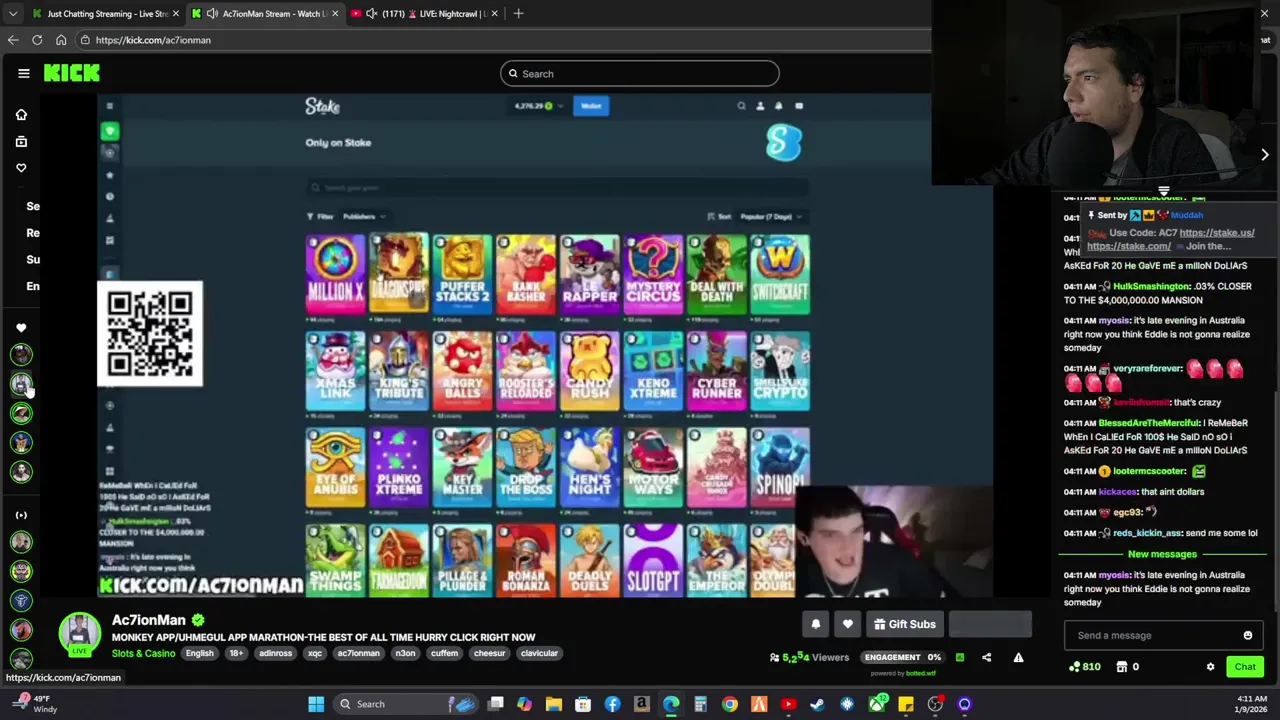Toggle follow heart for Ac7ionMan

coord(847,624)
